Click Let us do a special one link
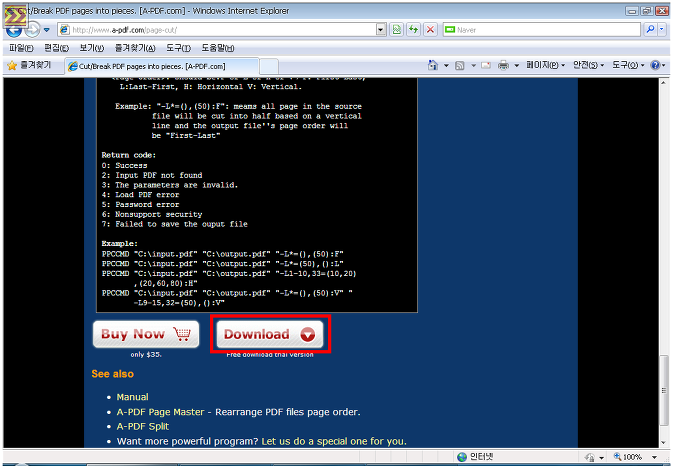Viewport: 673px width, 466px height. [333, 441]
